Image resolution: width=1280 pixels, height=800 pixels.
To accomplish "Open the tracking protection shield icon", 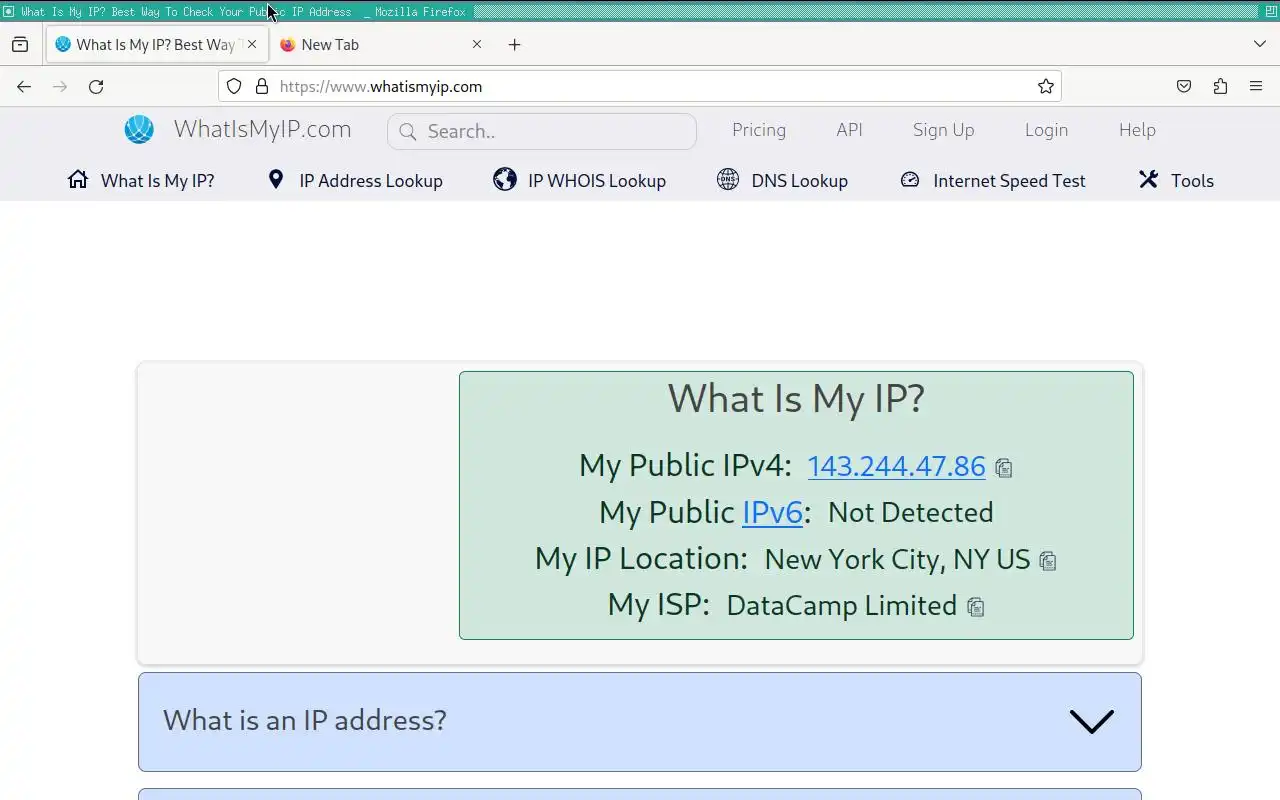I will click(x=234, y=86).
